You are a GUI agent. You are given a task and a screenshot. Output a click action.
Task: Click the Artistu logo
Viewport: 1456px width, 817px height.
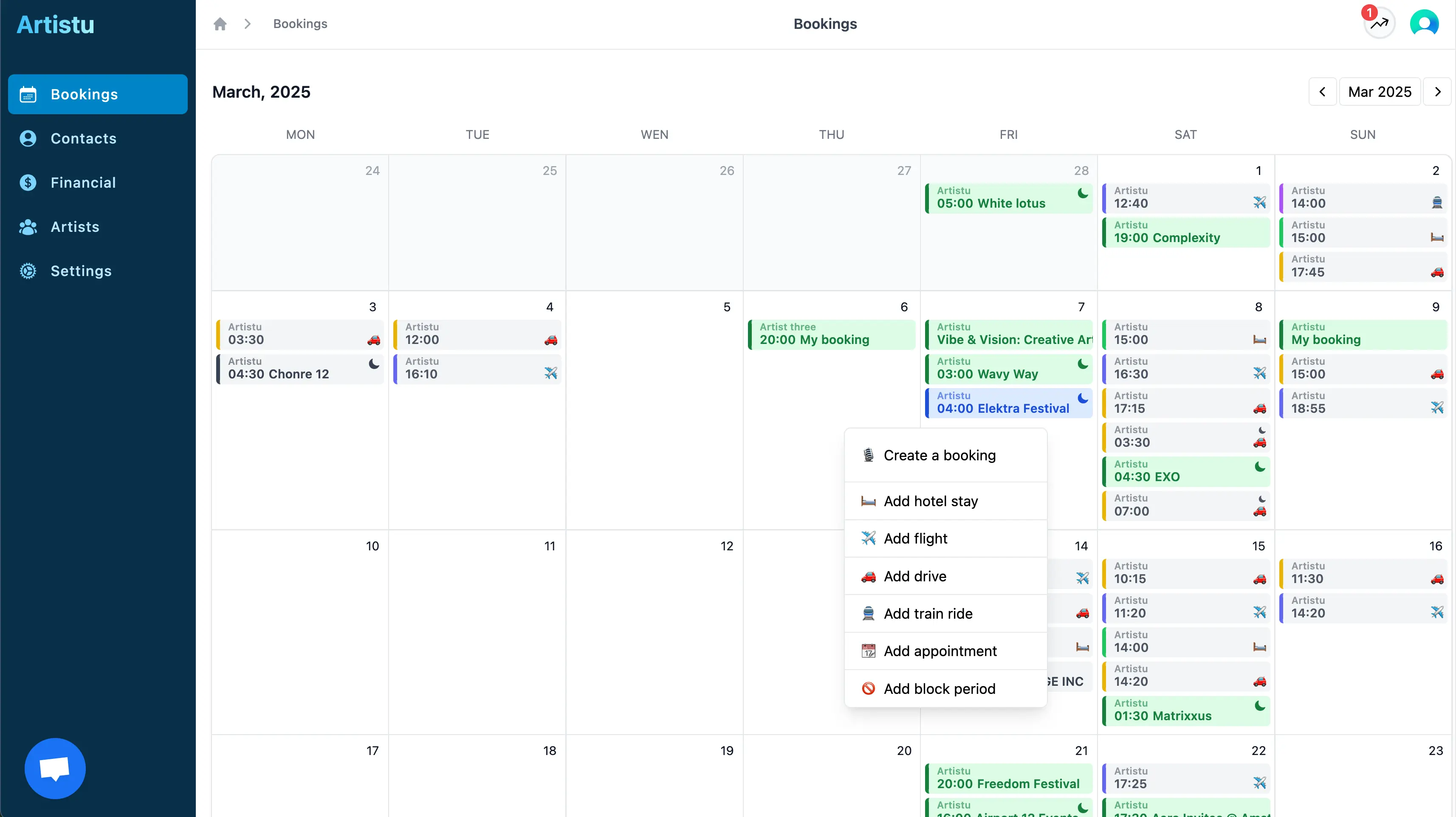pos(55,25)
